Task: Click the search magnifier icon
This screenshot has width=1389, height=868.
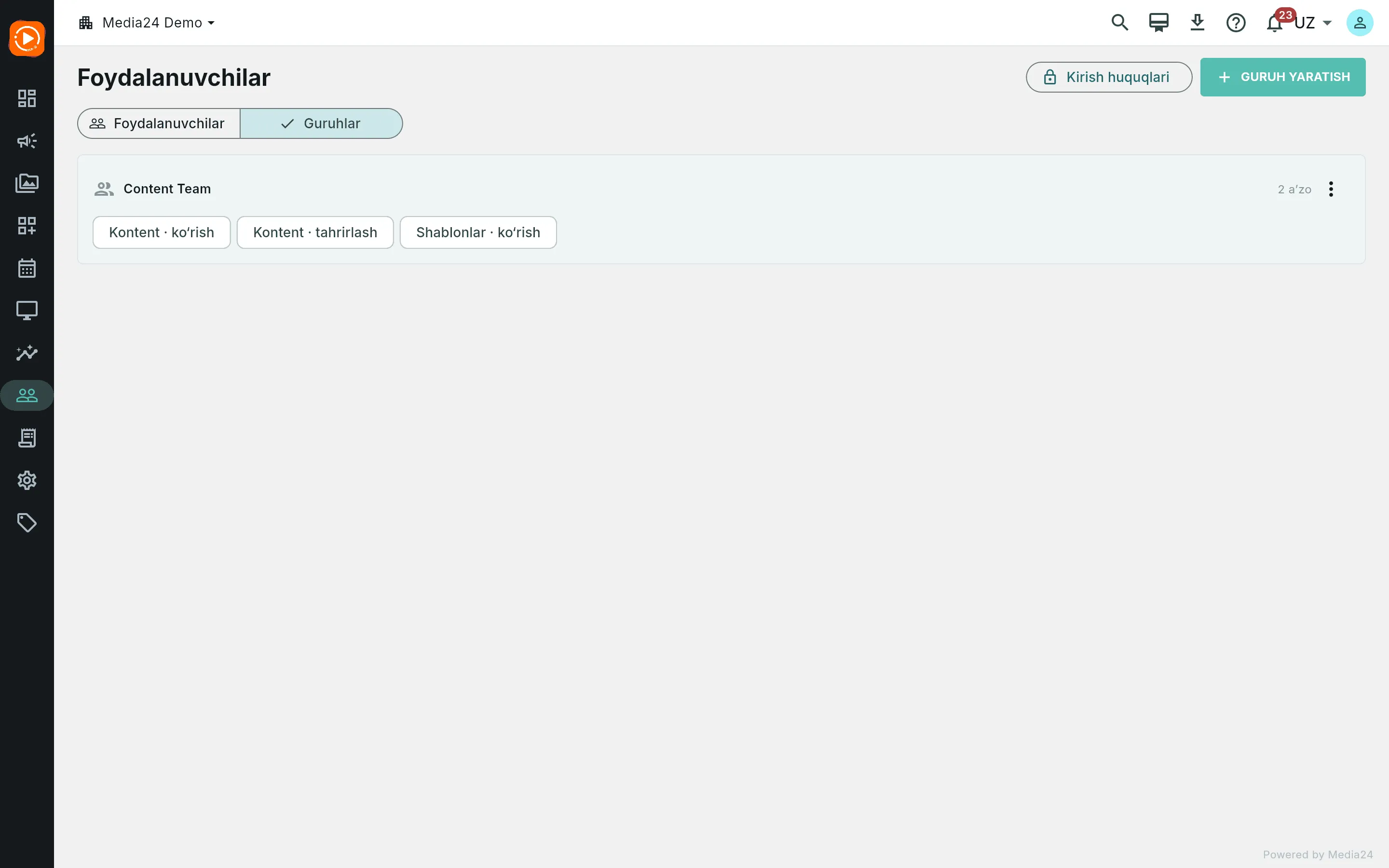Action: [1119, 23]
